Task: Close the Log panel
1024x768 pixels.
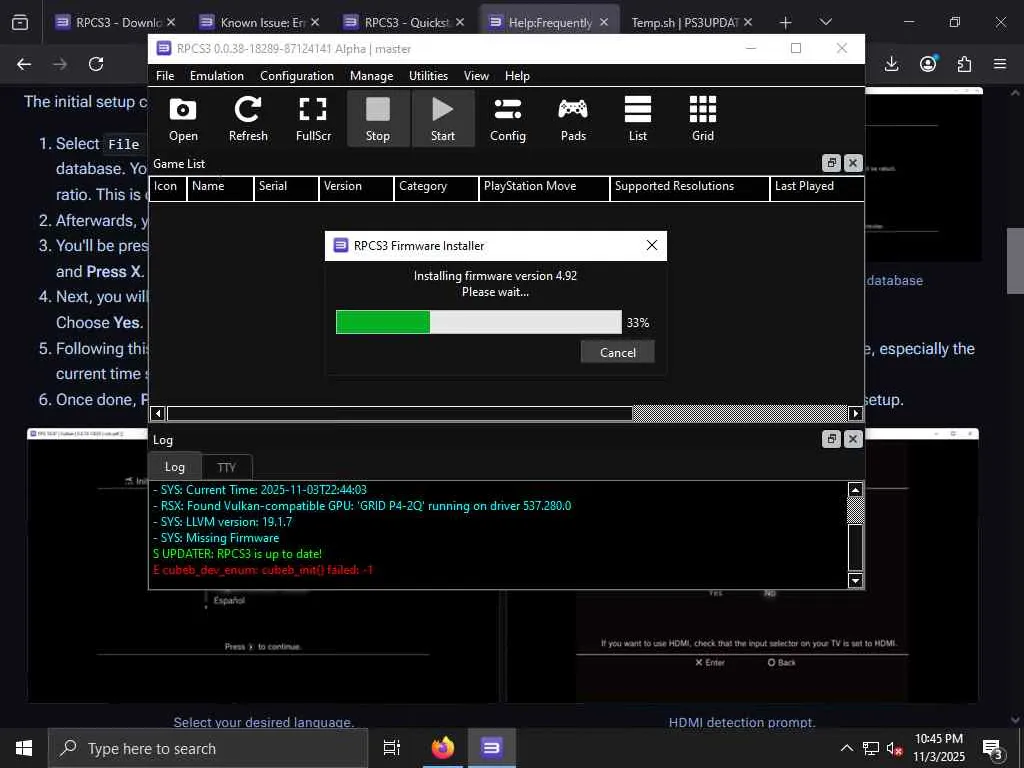Action: [x=853, y=439]
